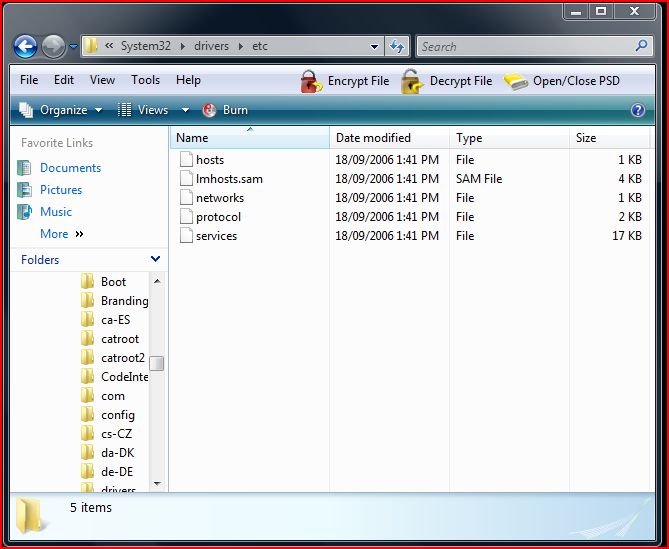Select the config folder in tree
This screenshot has height=549, width=669.
click(118, 415)
